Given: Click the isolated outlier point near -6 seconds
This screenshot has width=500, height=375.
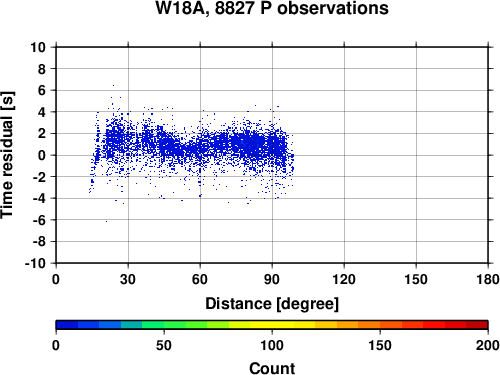Looking at the screenshot, I should (106, 221).
